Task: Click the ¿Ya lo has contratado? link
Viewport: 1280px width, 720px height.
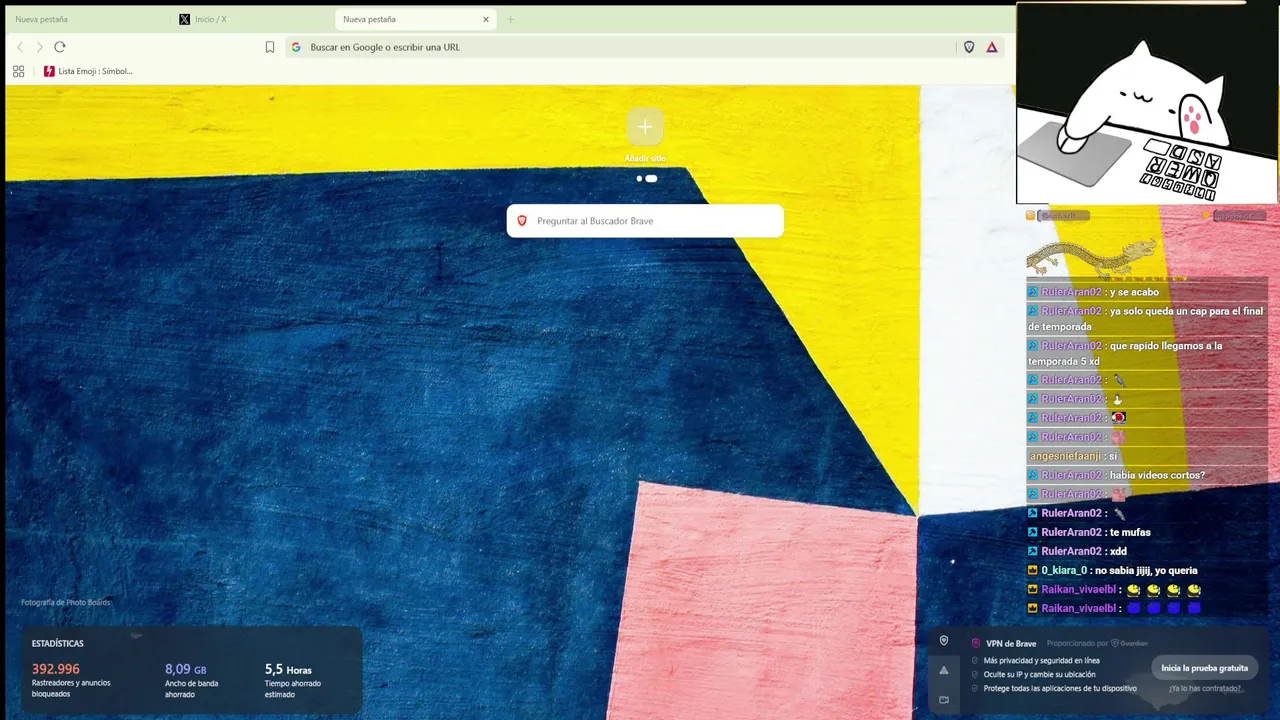Action: coord(1205,688)
